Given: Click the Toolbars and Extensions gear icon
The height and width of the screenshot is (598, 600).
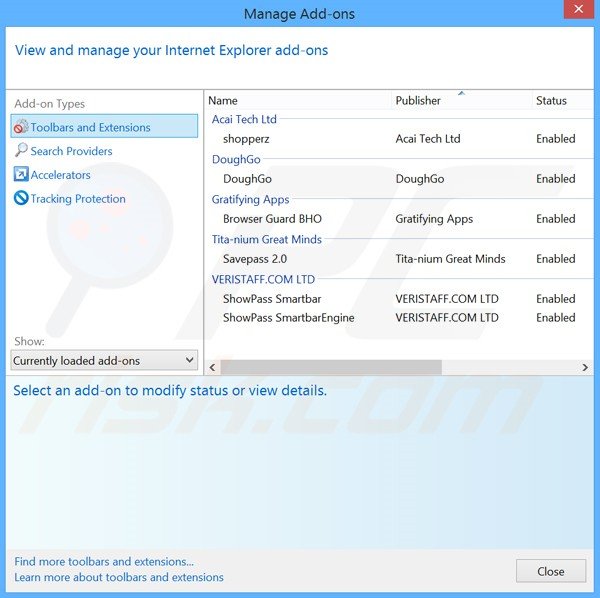Looking at the screenshot, I should coord(21,127).
